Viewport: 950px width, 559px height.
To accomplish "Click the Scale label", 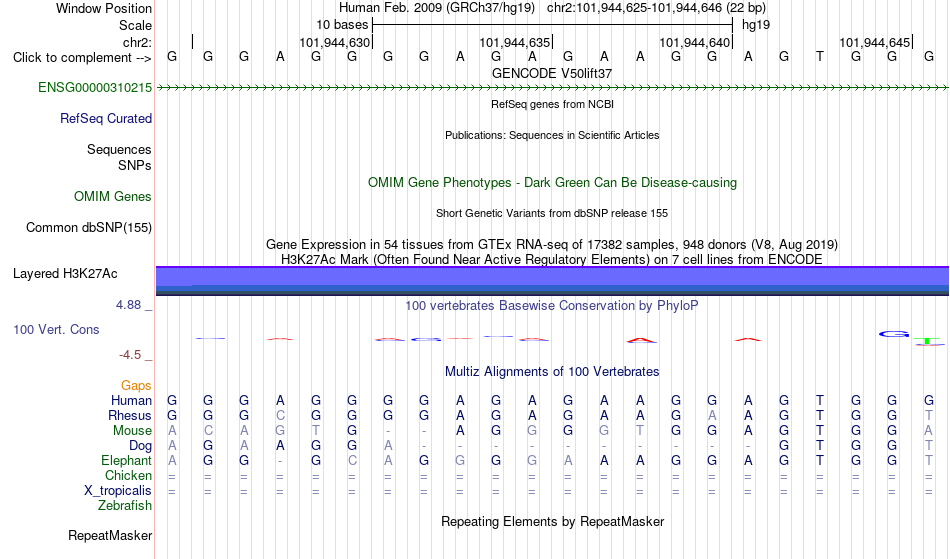I will pos(135,25).
